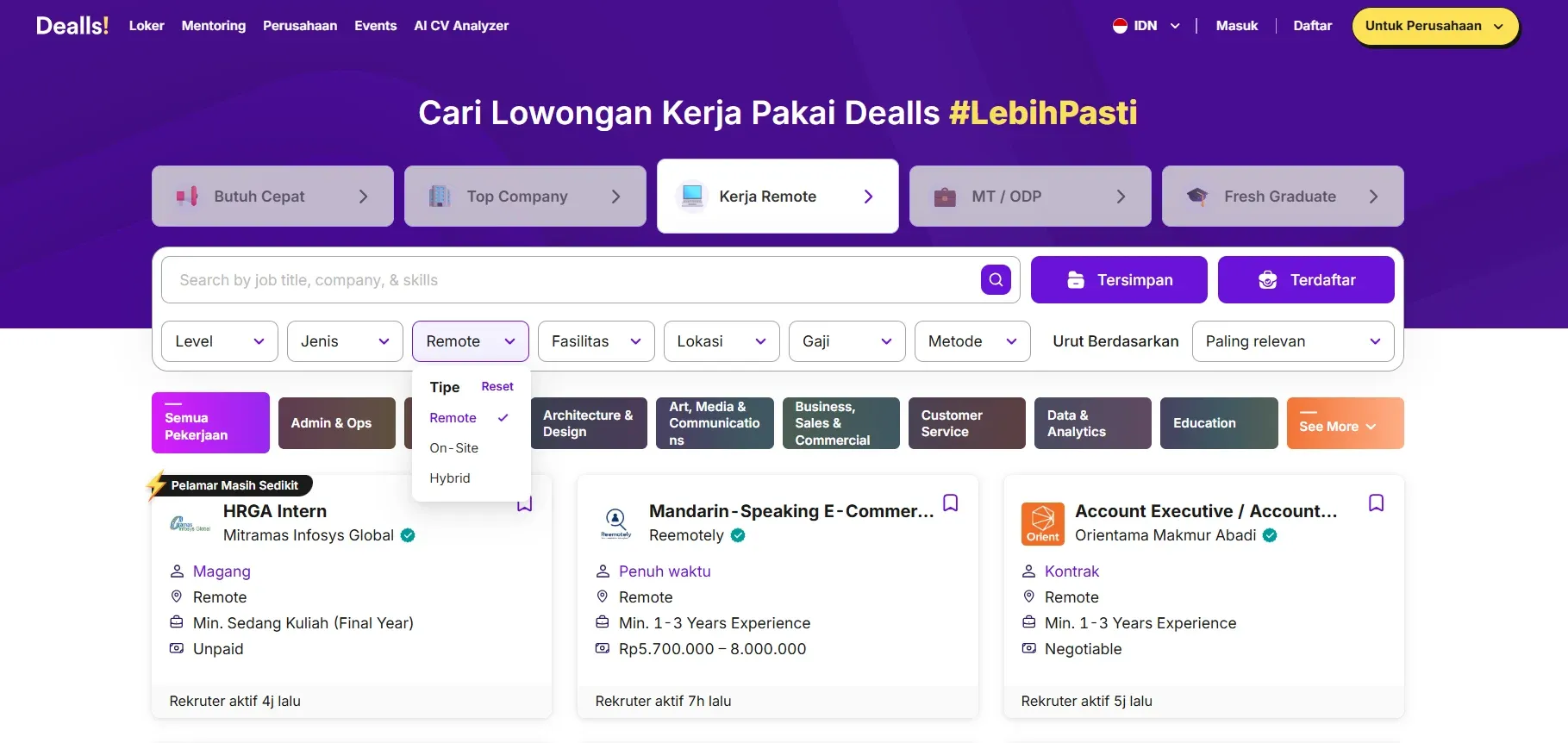
Task: Click the Indonesia flag icon
Action: pyautogui.click(x=1120, y=26)
